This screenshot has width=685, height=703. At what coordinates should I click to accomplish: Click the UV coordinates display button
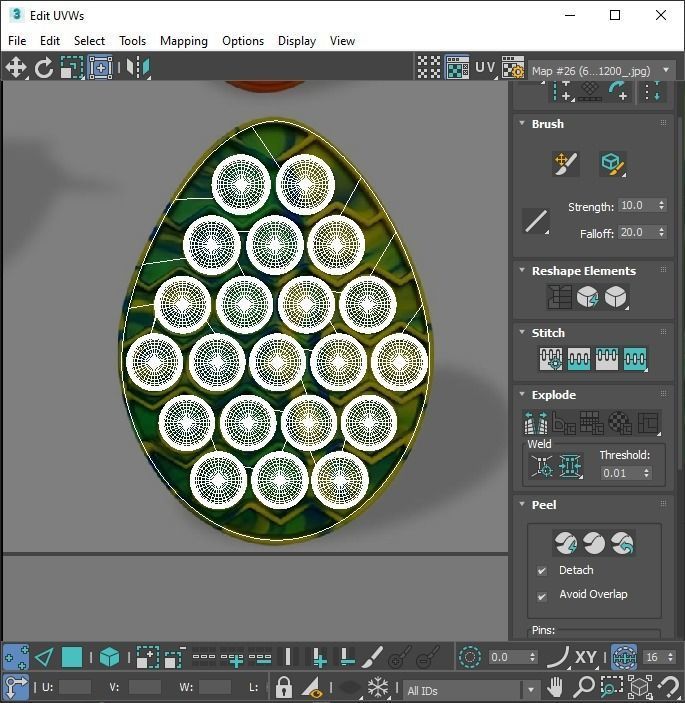[x=486, y=68]
